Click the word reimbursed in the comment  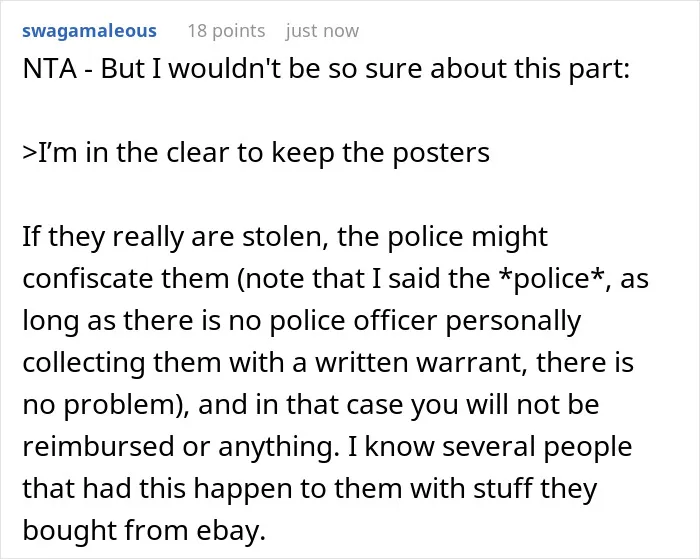98,446
